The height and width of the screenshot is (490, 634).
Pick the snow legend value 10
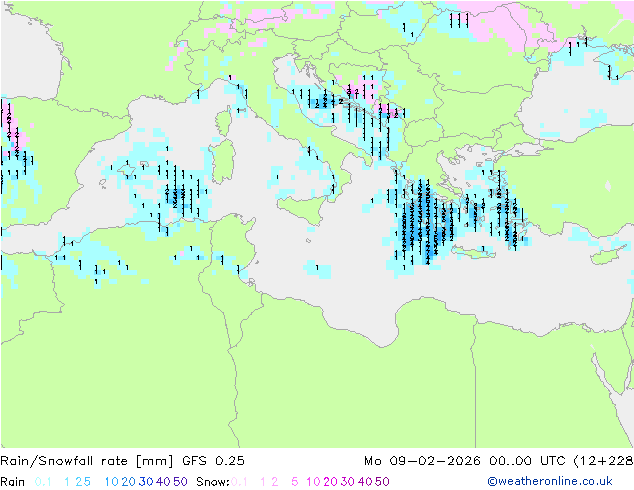[313, 482]
